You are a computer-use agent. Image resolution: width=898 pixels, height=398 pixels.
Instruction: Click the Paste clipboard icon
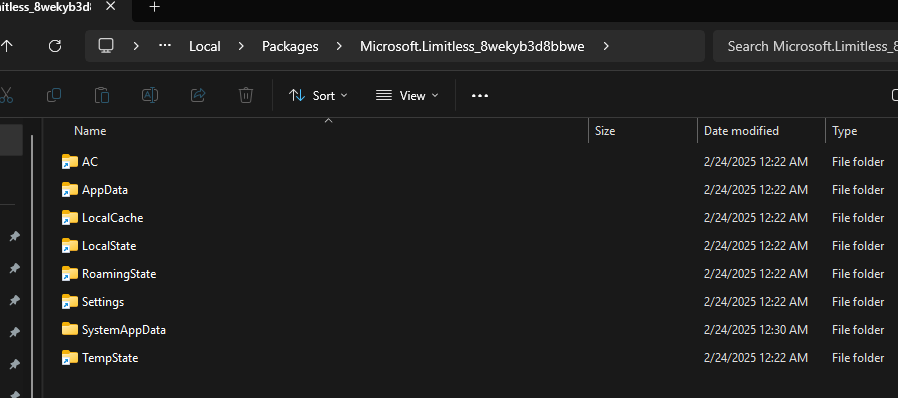102,95
